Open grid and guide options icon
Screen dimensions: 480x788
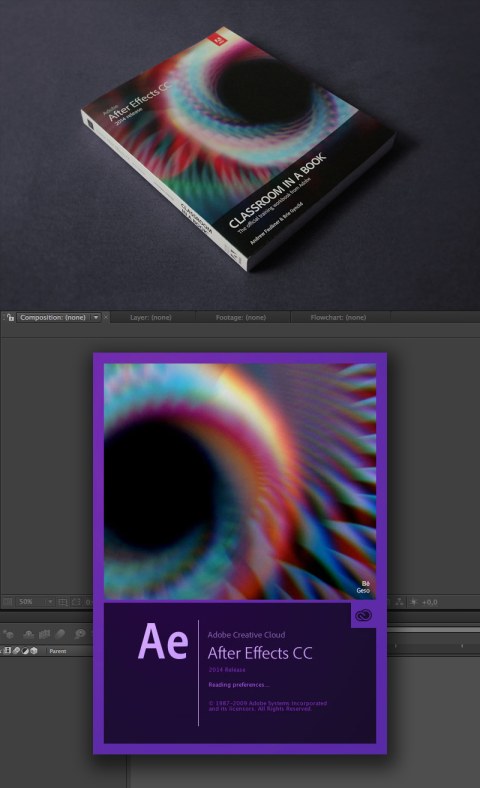(63, 602)
